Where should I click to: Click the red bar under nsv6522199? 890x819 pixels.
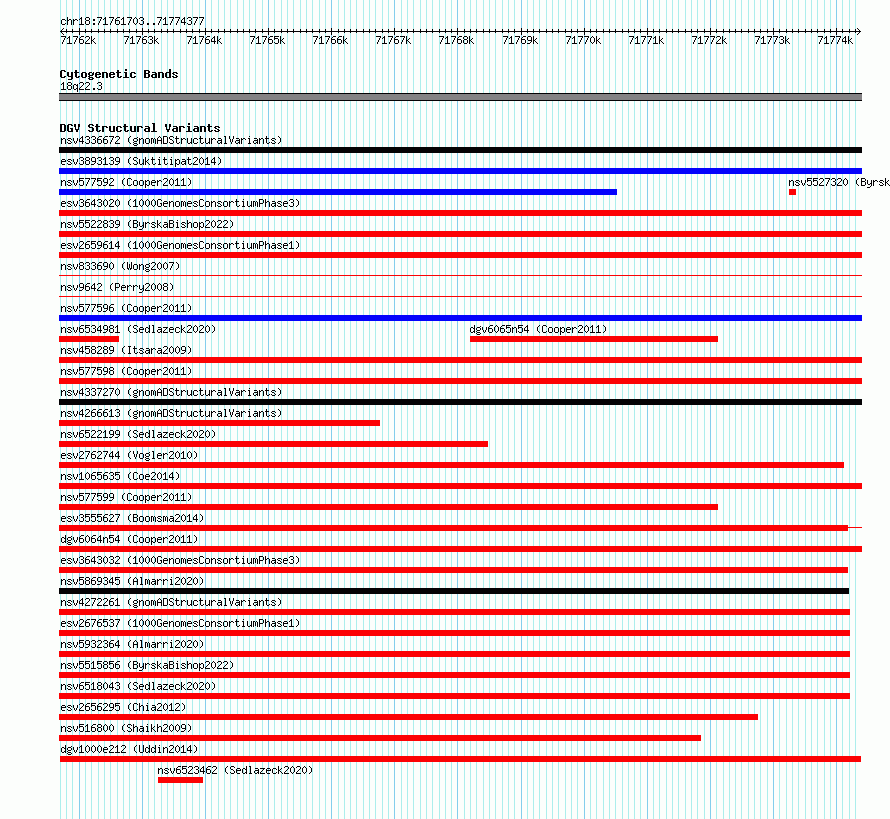pos(274,444)
